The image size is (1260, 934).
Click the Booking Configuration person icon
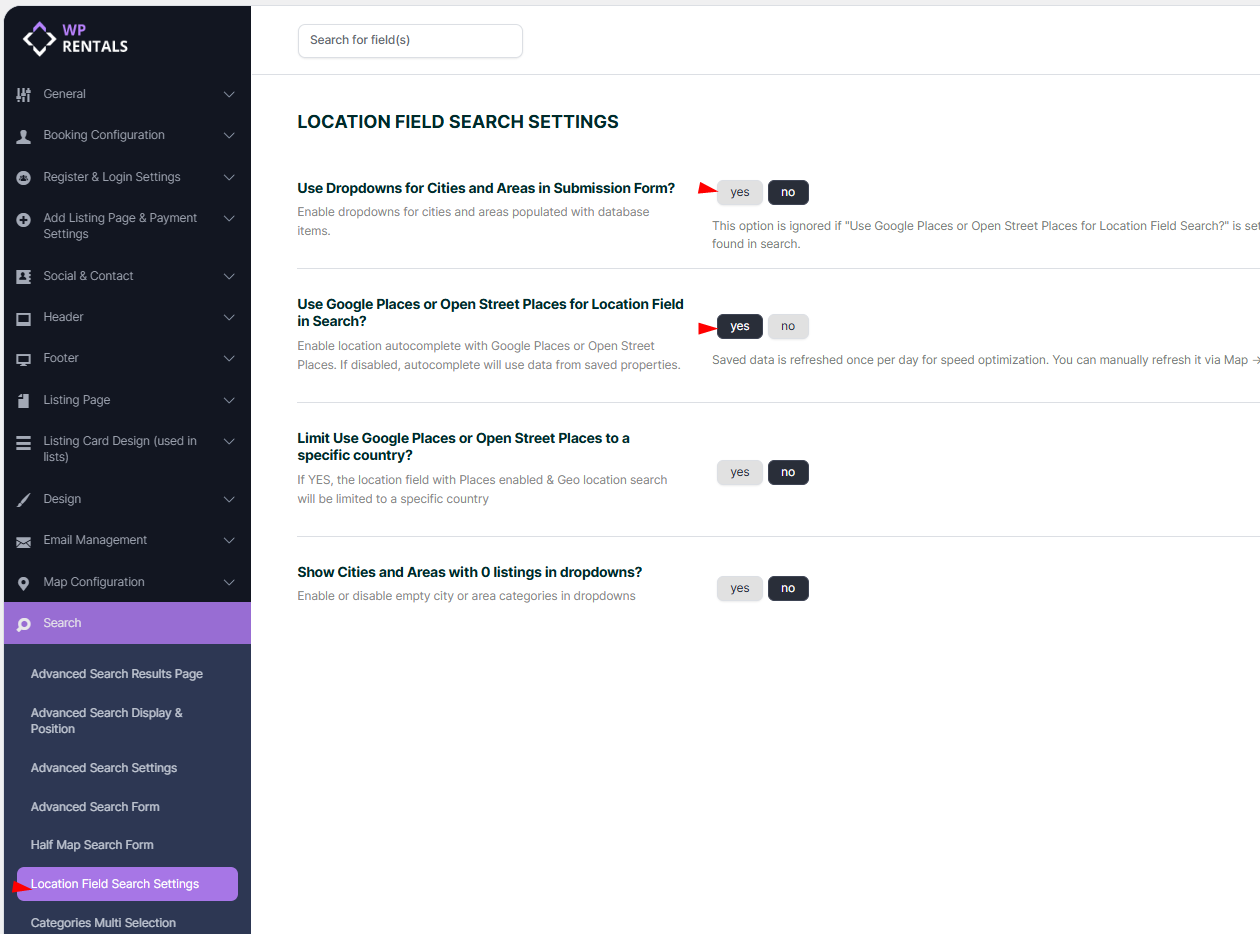tap(24, 136)
